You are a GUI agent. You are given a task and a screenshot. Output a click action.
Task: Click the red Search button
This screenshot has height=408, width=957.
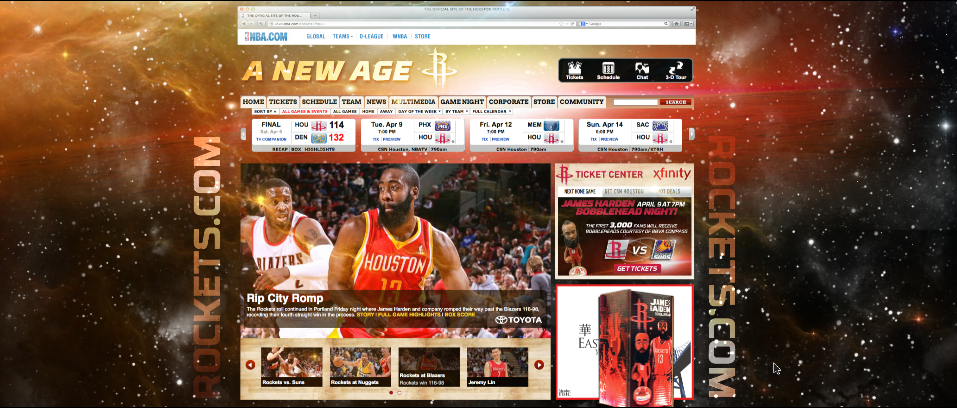[675, 103]
